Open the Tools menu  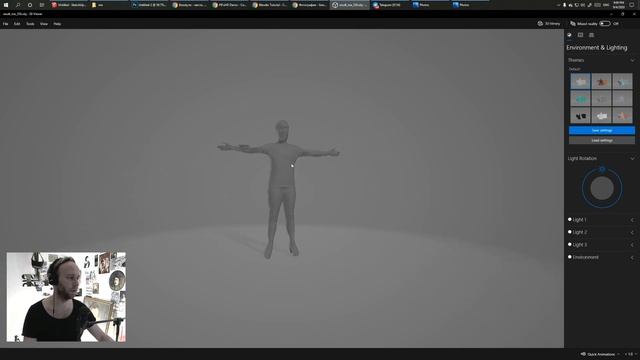[x=30, y=24]
